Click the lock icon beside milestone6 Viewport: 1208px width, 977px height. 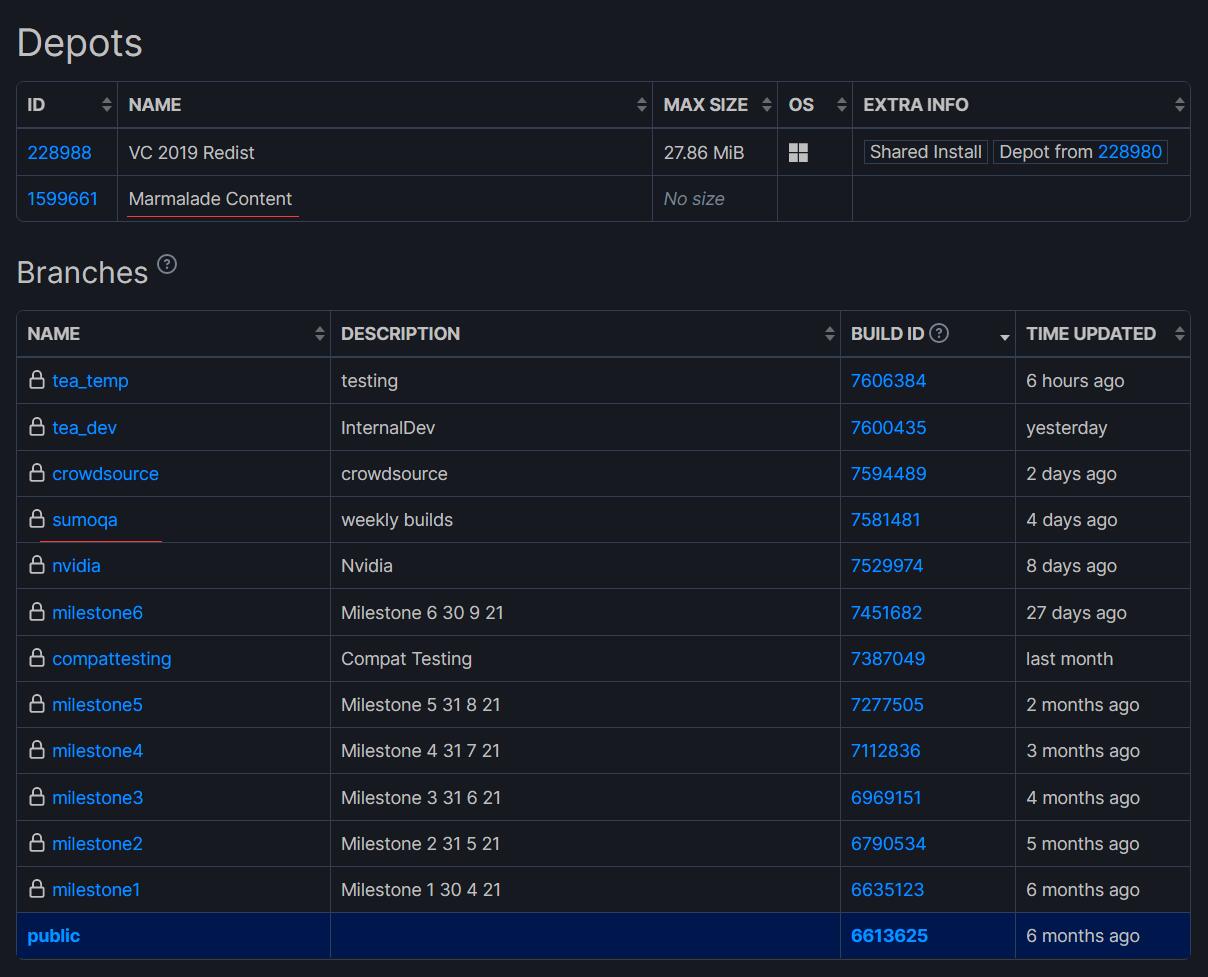coord(37,612)
